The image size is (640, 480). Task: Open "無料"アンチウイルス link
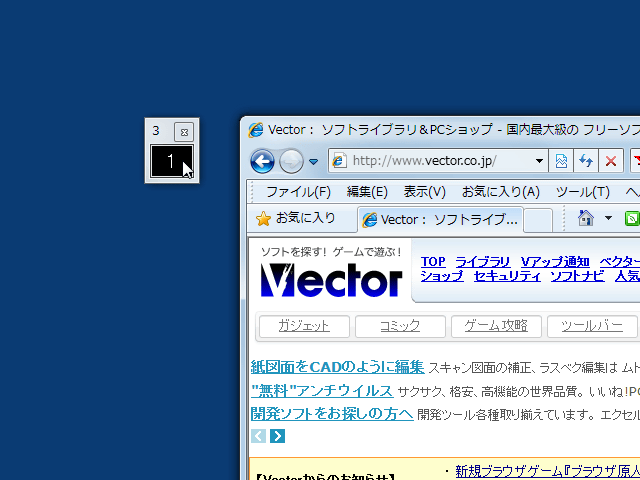click(322, 391)
